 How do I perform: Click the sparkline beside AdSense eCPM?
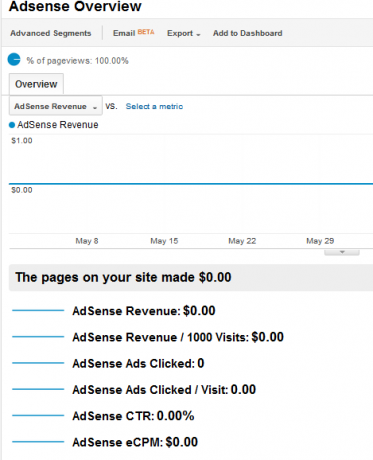pos(38,442)
